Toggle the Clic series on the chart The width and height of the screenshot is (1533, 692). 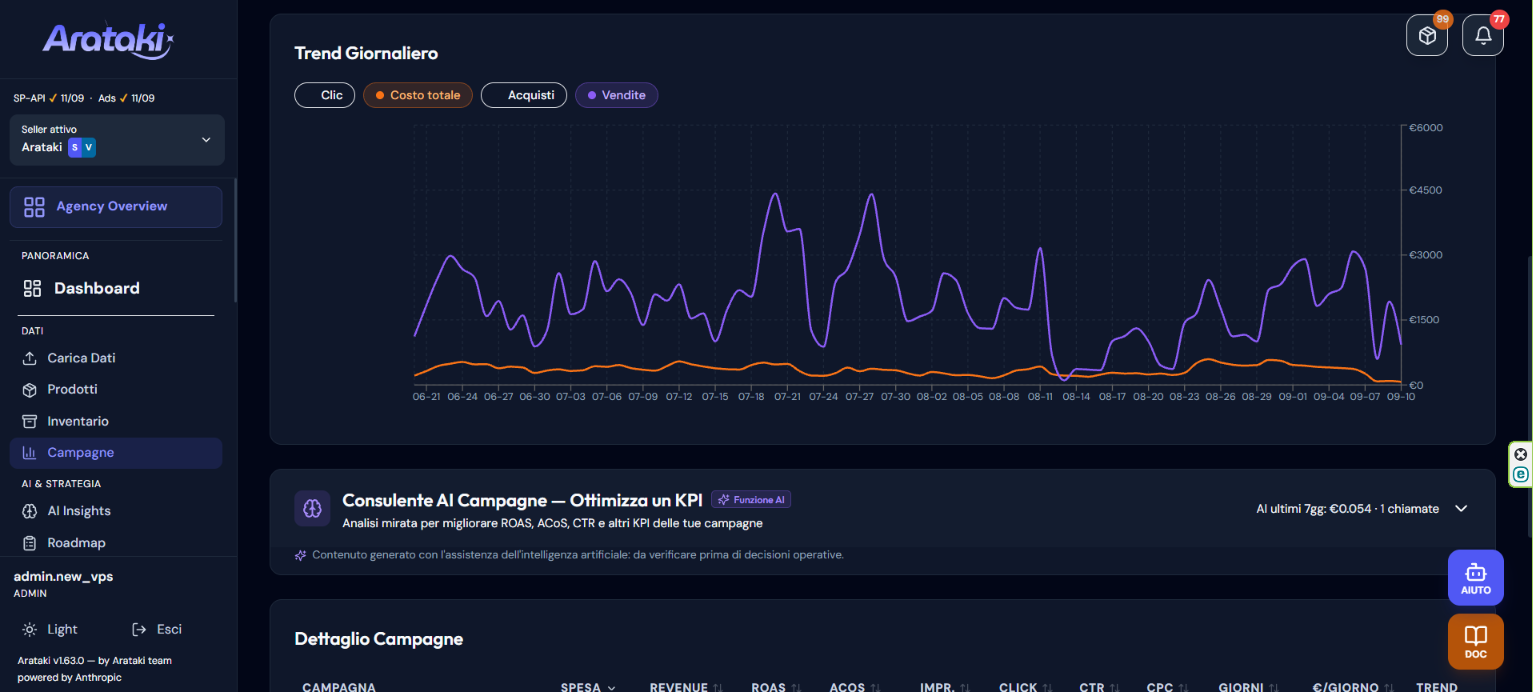point(323,95)
